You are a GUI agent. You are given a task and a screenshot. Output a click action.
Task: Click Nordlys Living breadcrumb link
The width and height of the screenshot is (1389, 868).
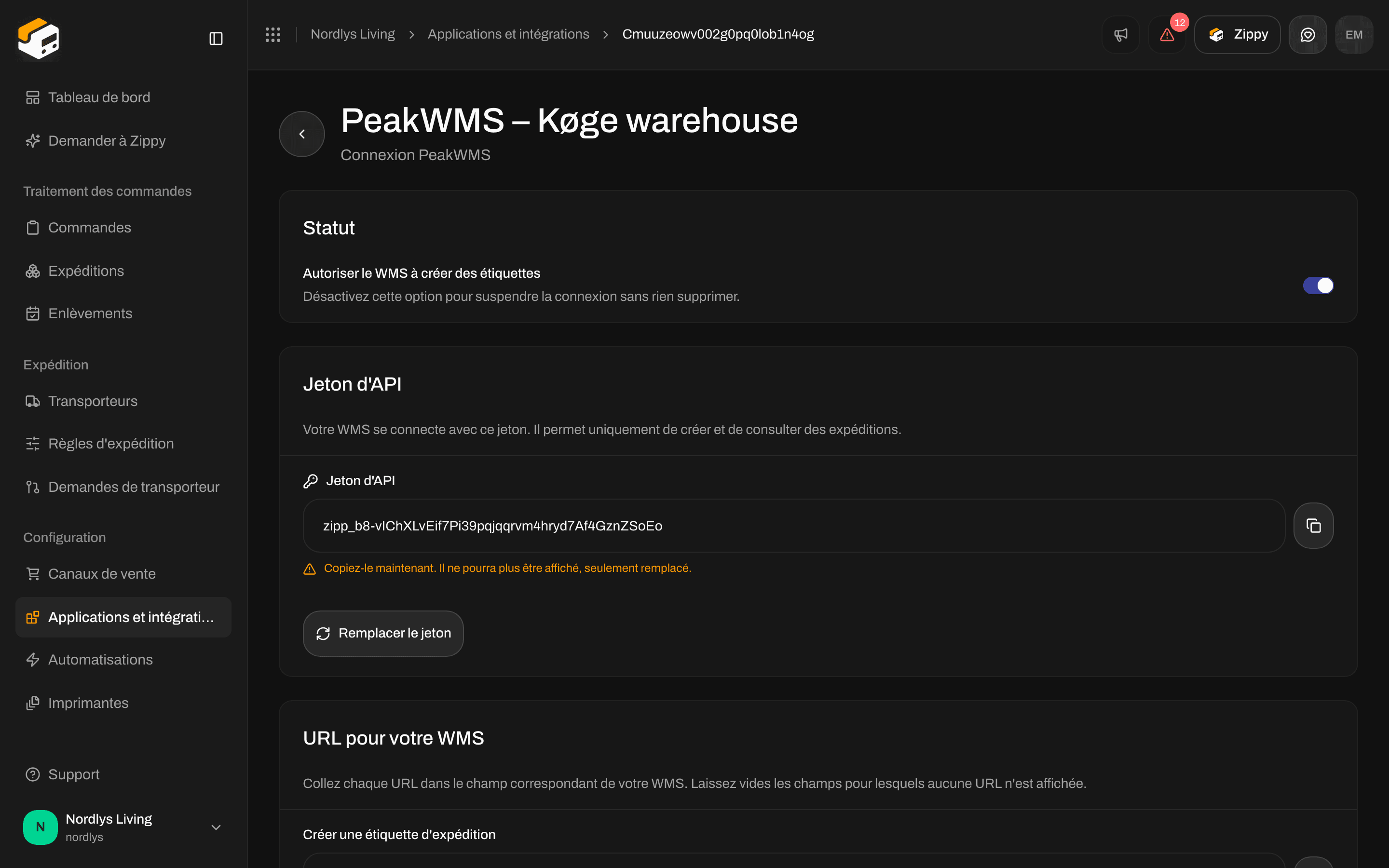[353, 34]
